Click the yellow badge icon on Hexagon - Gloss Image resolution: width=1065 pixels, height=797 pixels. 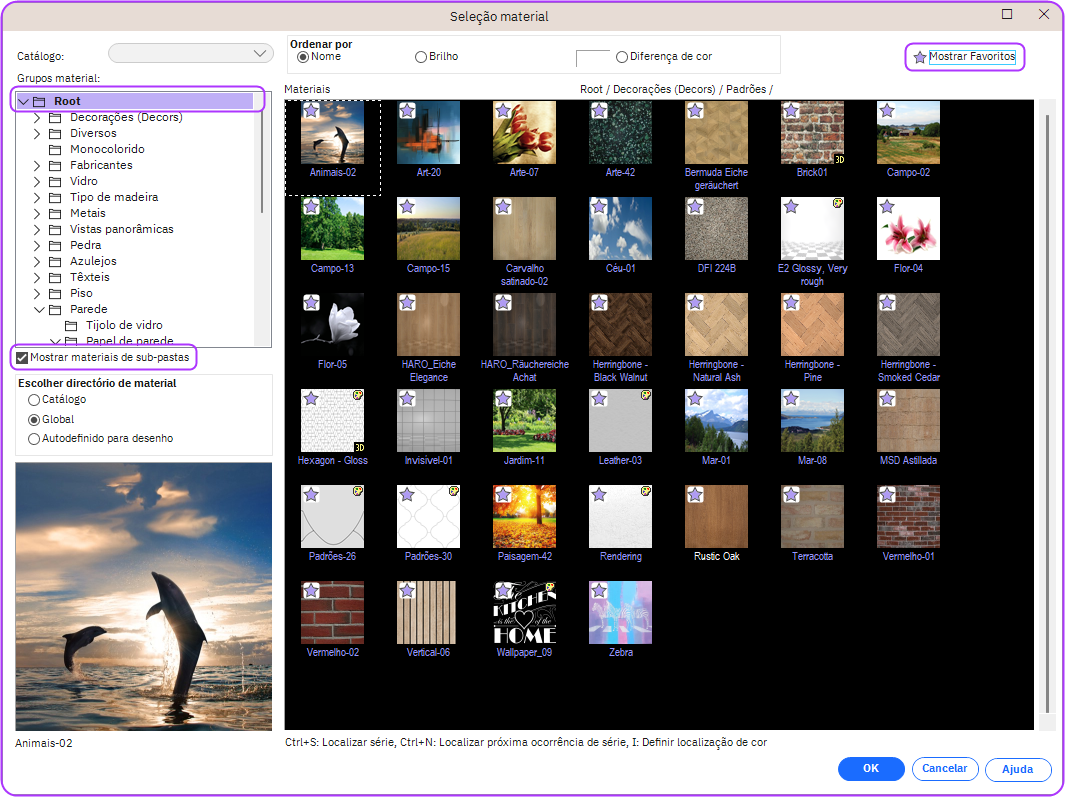pos(358,396)
